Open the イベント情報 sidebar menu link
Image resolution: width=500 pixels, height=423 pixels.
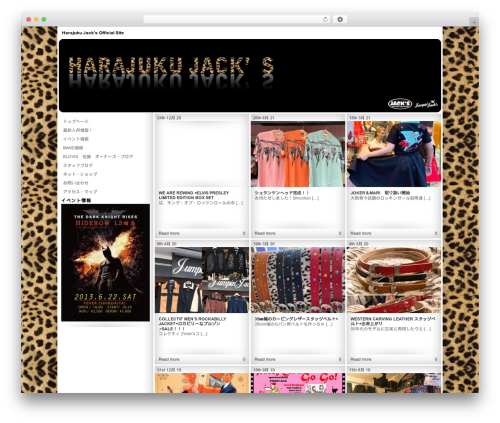(76, 139)
